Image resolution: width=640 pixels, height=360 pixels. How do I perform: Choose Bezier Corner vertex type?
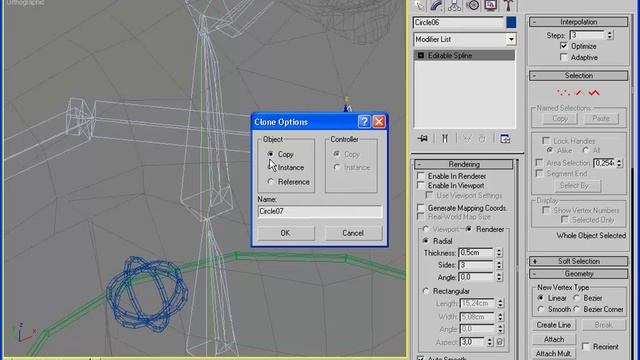coord(576,309)
